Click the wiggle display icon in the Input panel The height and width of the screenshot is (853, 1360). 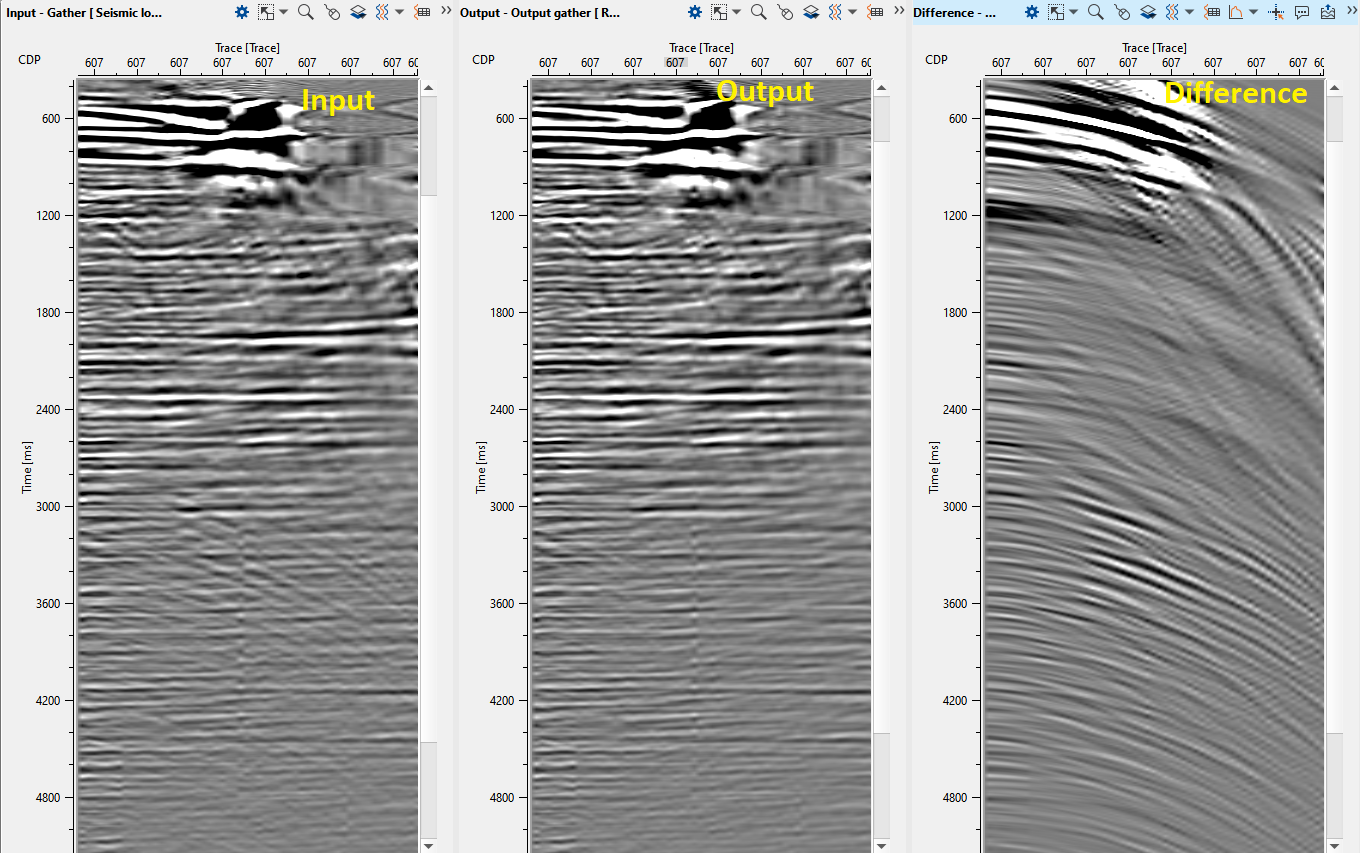pyautogui.click(x=382, y=12)
